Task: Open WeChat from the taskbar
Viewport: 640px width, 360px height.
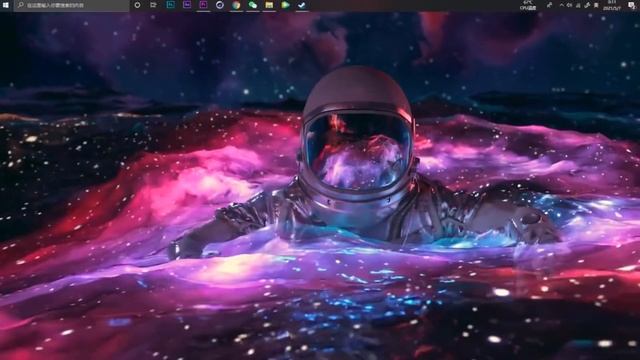Action: click(x=253, y=5)
